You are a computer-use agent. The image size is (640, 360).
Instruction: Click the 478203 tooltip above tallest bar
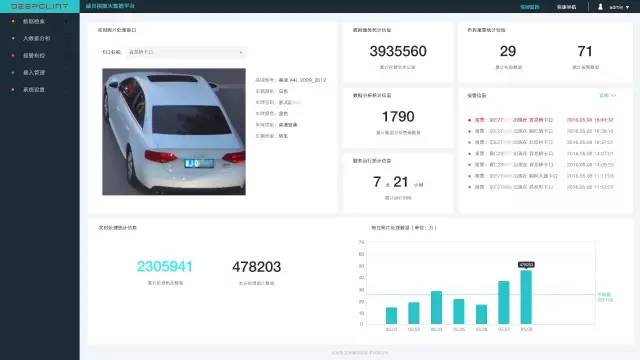pyautogui.click(x=526, y=264)
